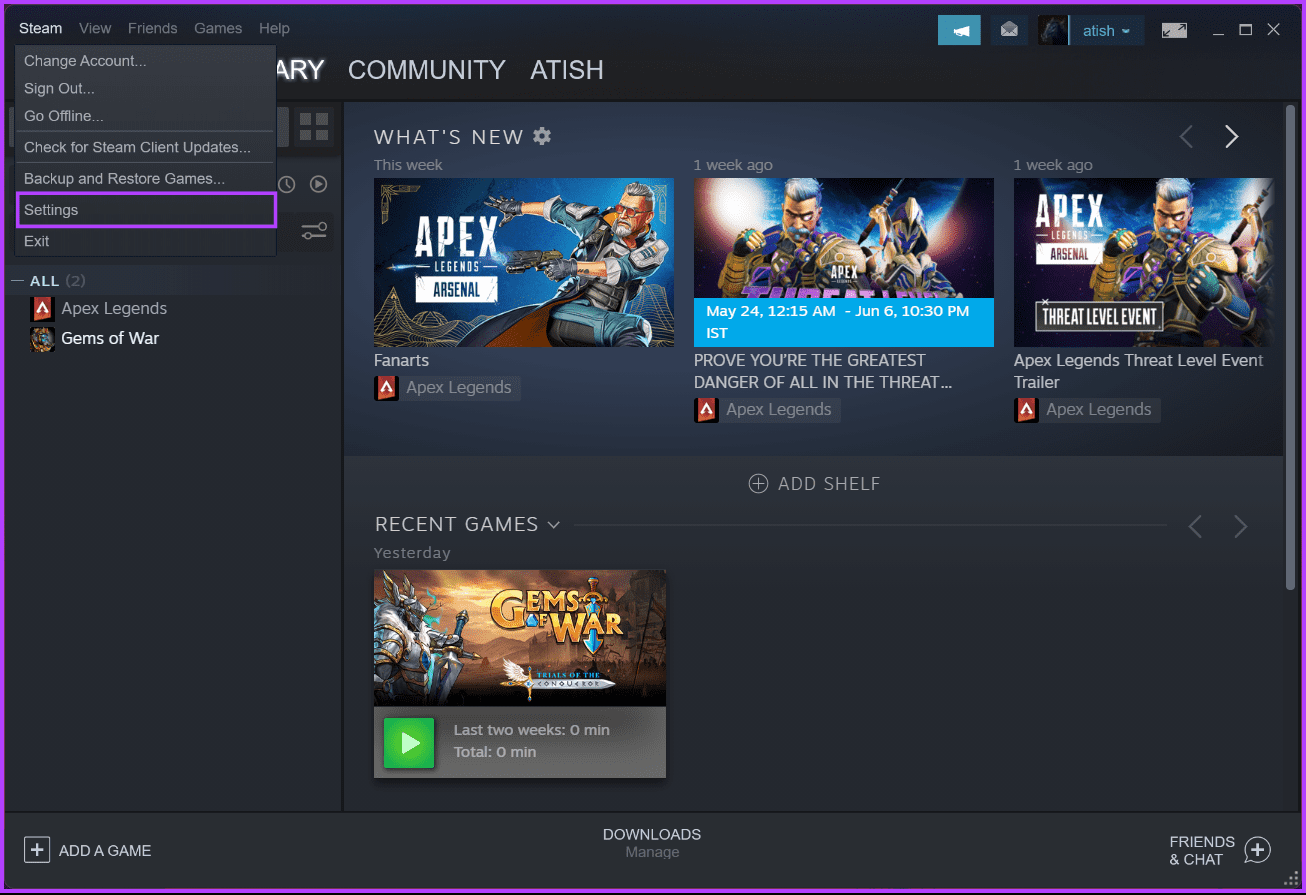
Task: Go to next What's New page
Action: 1232,137
